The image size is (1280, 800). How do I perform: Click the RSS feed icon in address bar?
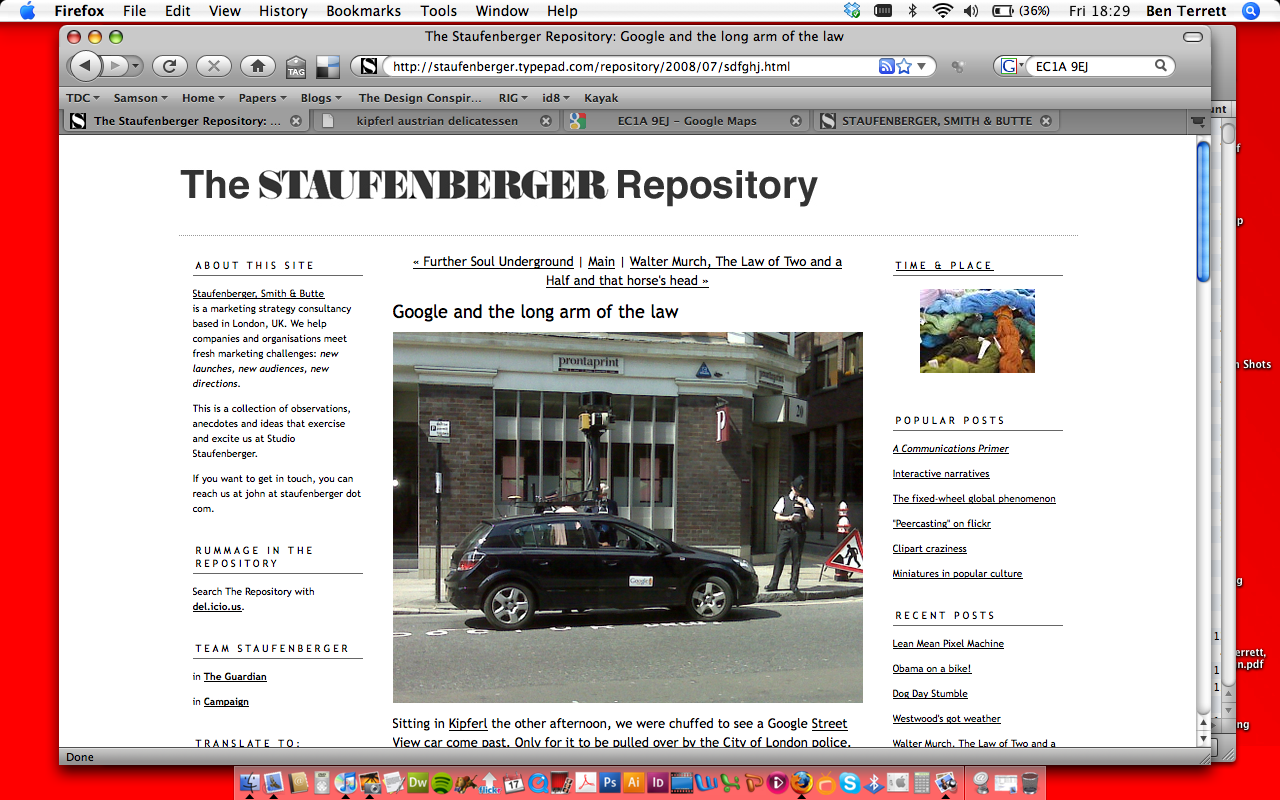[886, 66]
